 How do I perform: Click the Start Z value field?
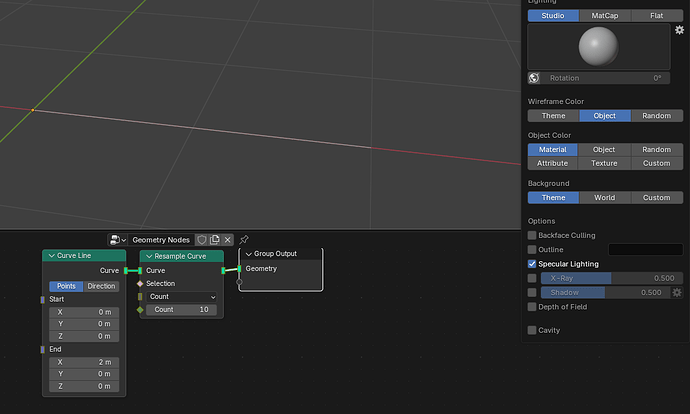click(84, 336)
